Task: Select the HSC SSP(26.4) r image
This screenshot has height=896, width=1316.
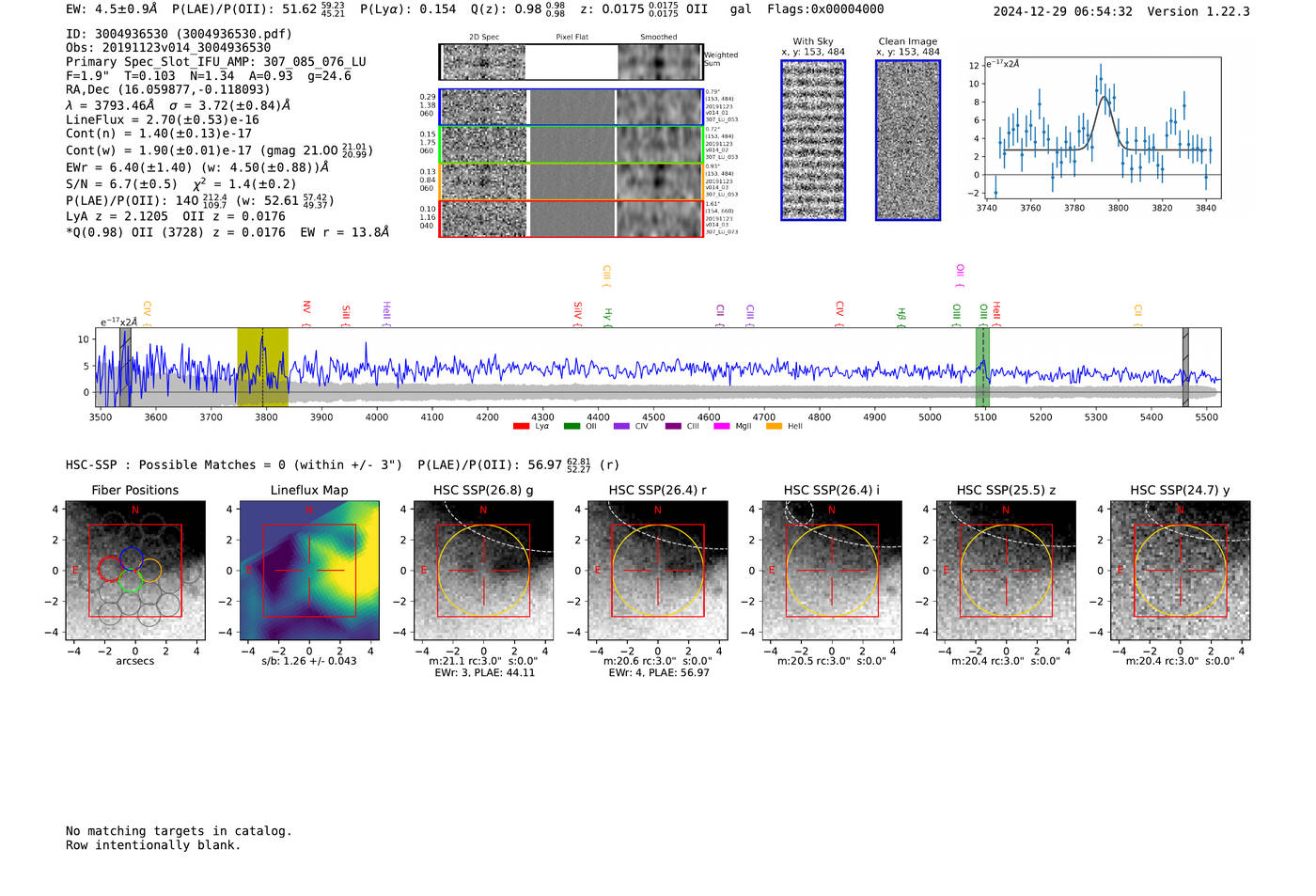Action: tap(658, 570)
